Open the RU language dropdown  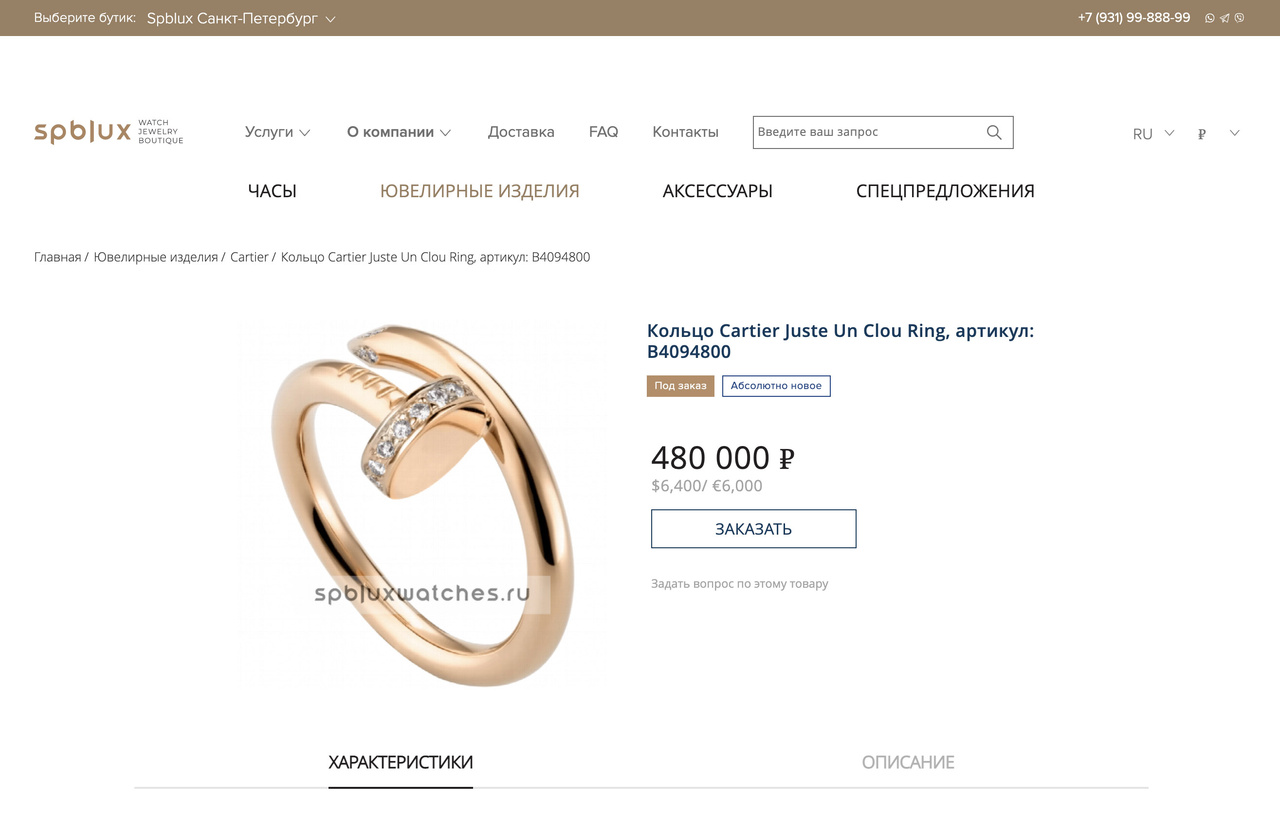click(x=1154, y=133)
